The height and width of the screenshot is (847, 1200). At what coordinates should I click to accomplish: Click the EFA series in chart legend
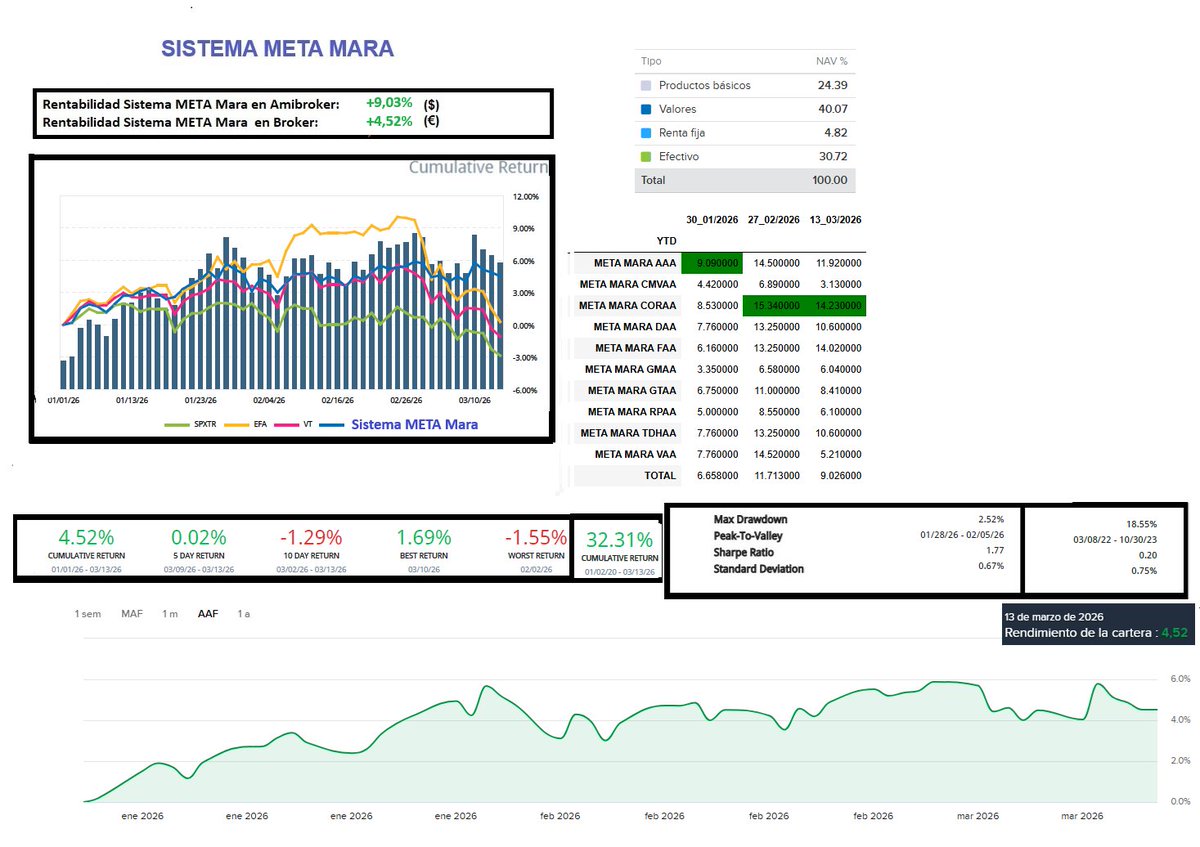[x=248, y=424]
